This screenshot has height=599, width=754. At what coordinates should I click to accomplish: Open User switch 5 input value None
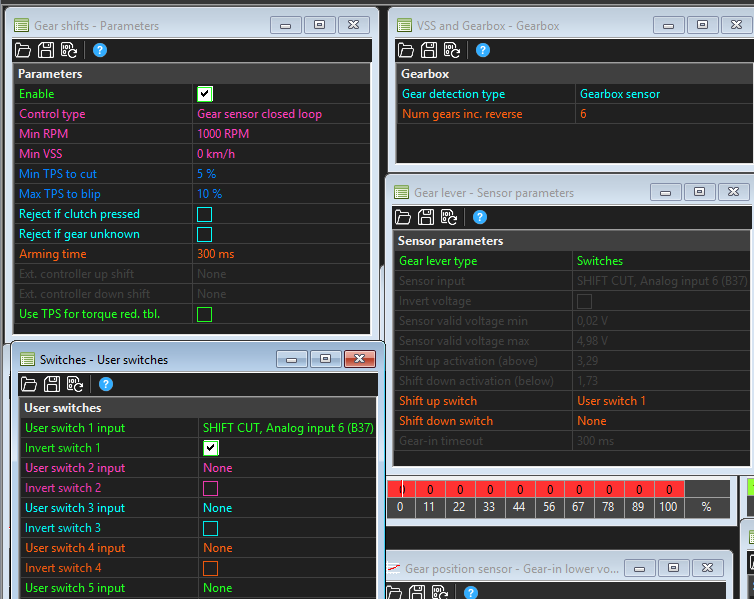tap(288, 588)
